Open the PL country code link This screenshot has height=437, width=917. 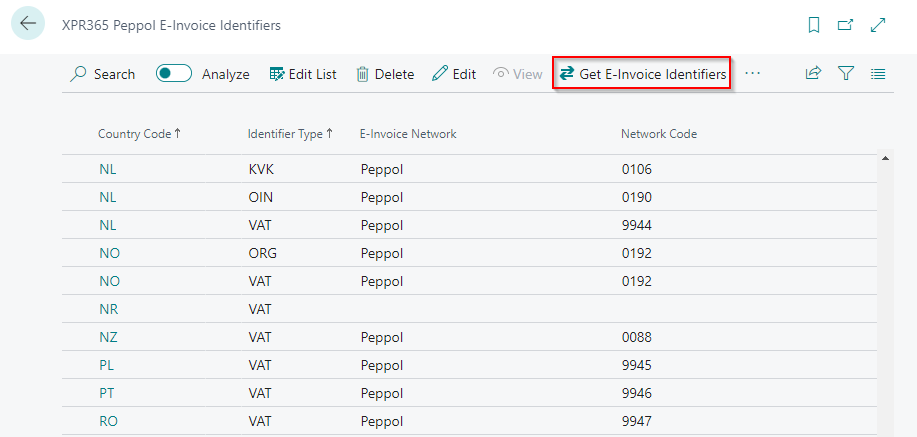(106, 366)
